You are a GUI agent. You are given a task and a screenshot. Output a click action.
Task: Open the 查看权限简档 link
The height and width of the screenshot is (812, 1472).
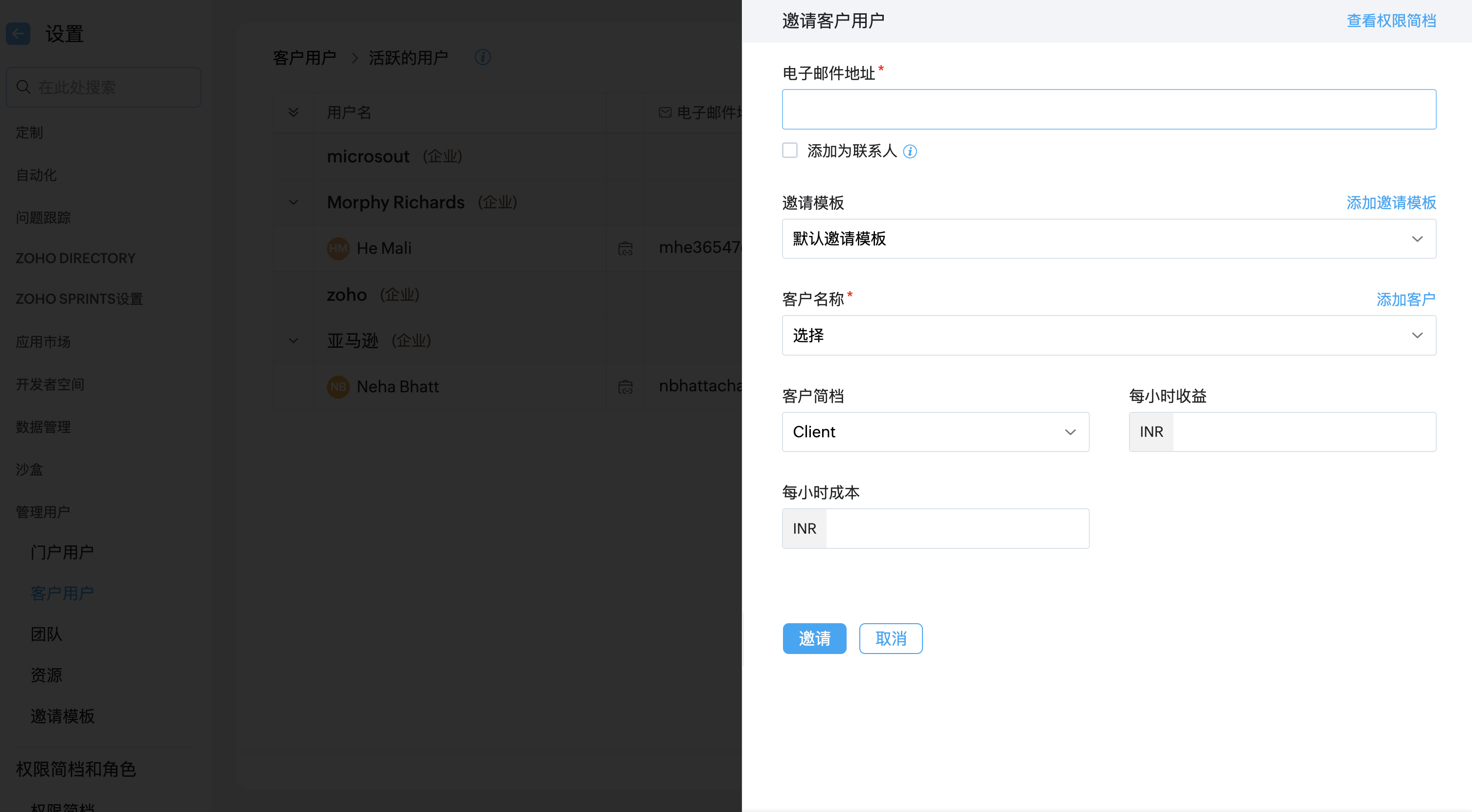[1391, 21]
